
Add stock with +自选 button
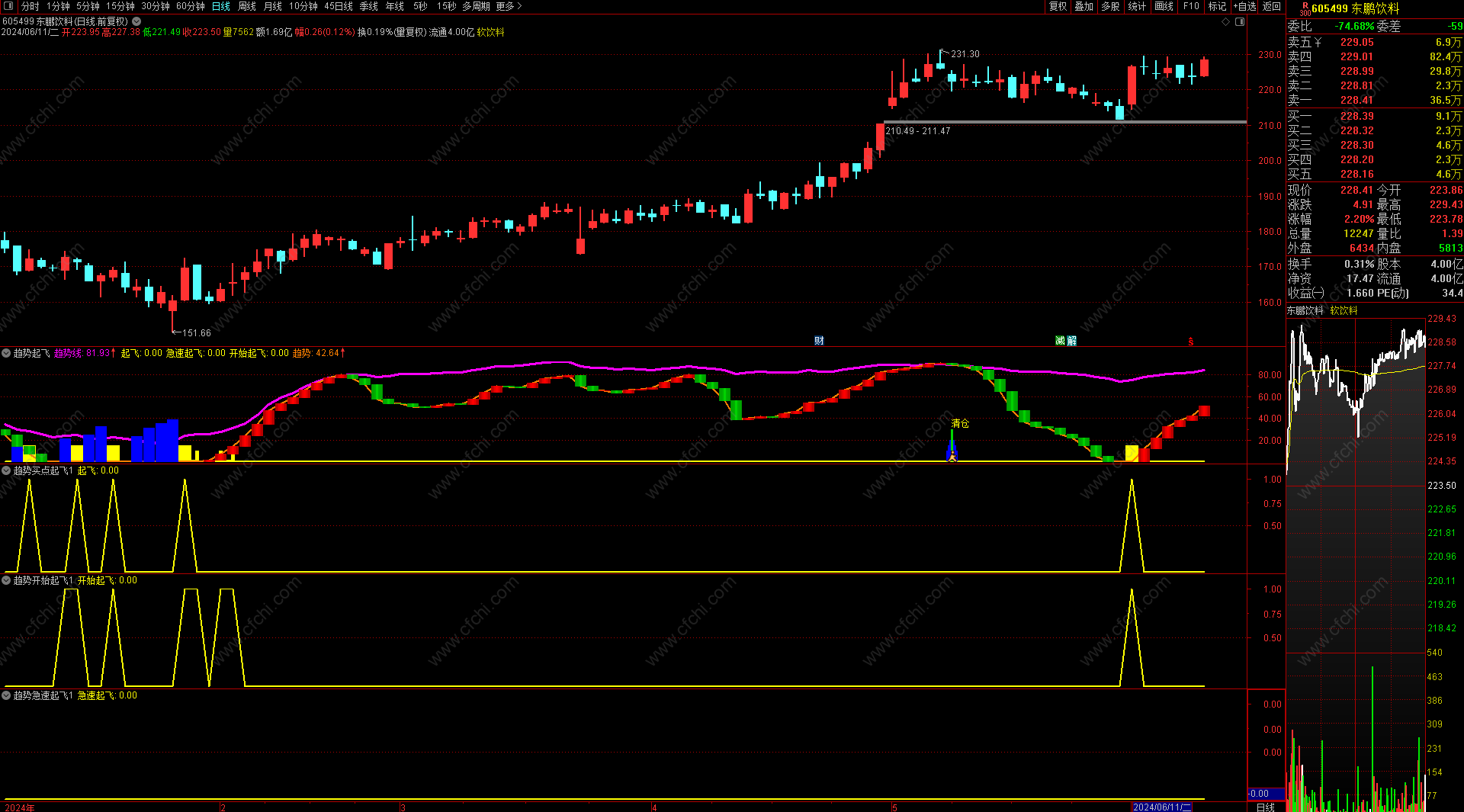1245,6
